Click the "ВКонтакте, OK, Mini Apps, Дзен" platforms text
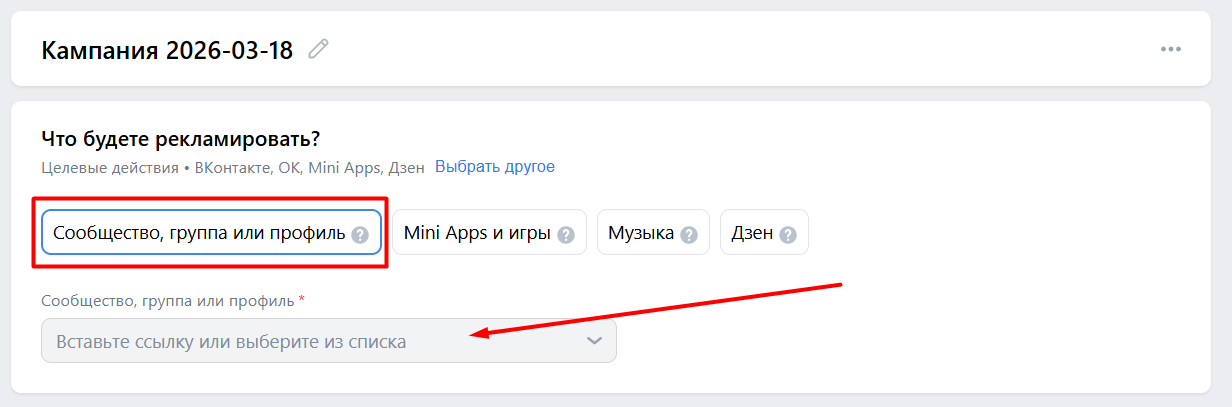Image resolution: width=1232 pixels, height=407 pixels. [308, 167]
